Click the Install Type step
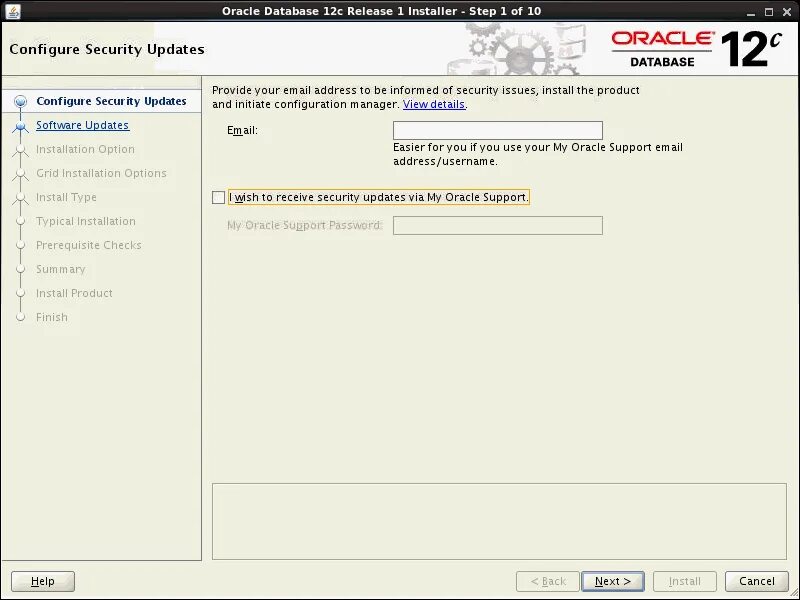800x600 pixels. [66, 197]
